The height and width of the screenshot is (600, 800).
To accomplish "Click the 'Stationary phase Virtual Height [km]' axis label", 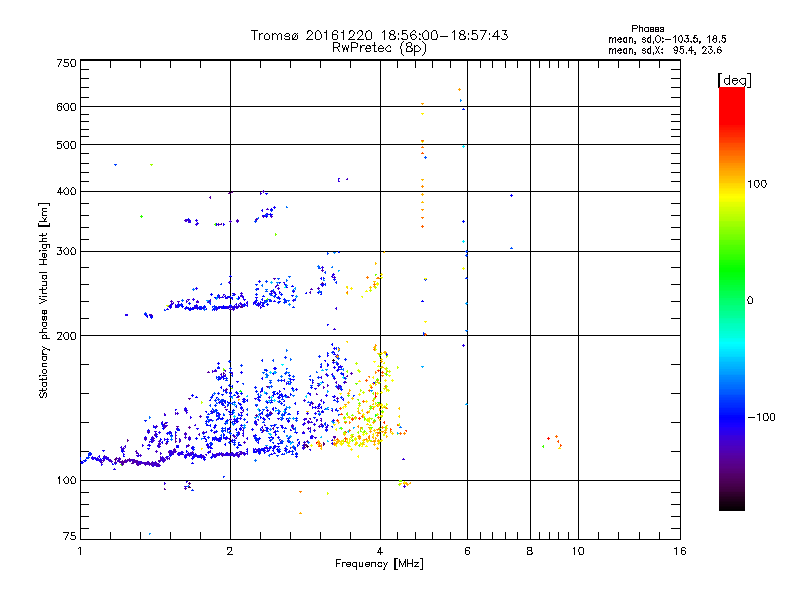I will (x=44, y=301).
